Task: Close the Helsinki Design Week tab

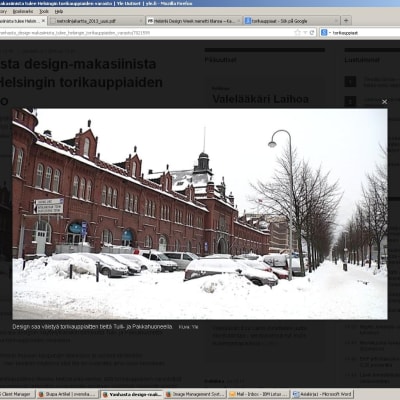Action: coord(238,21)
